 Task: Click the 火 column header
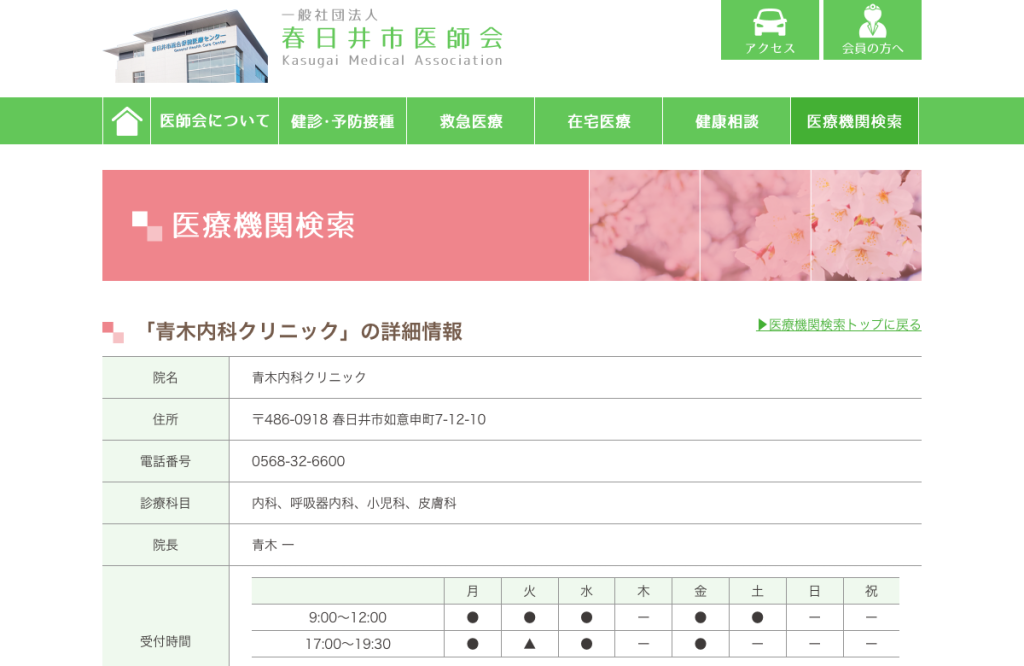[x=530, y=591]
